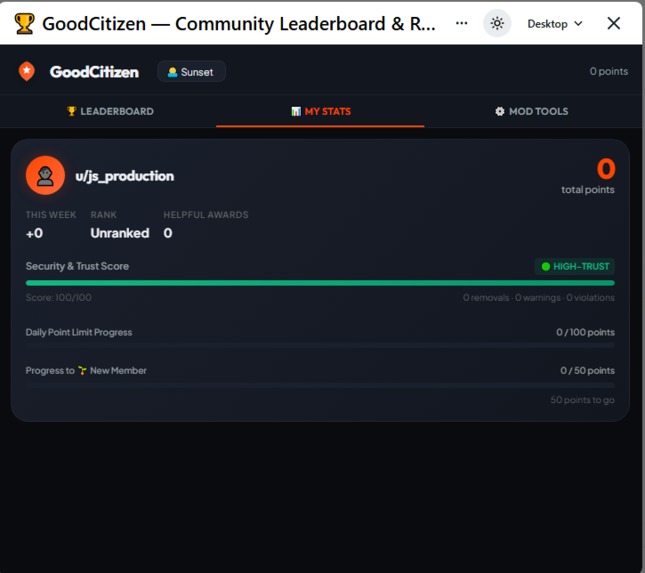Click the 'Score: 100/100' text
Viewport: 645px width, 573px height.
coord(58,297)
